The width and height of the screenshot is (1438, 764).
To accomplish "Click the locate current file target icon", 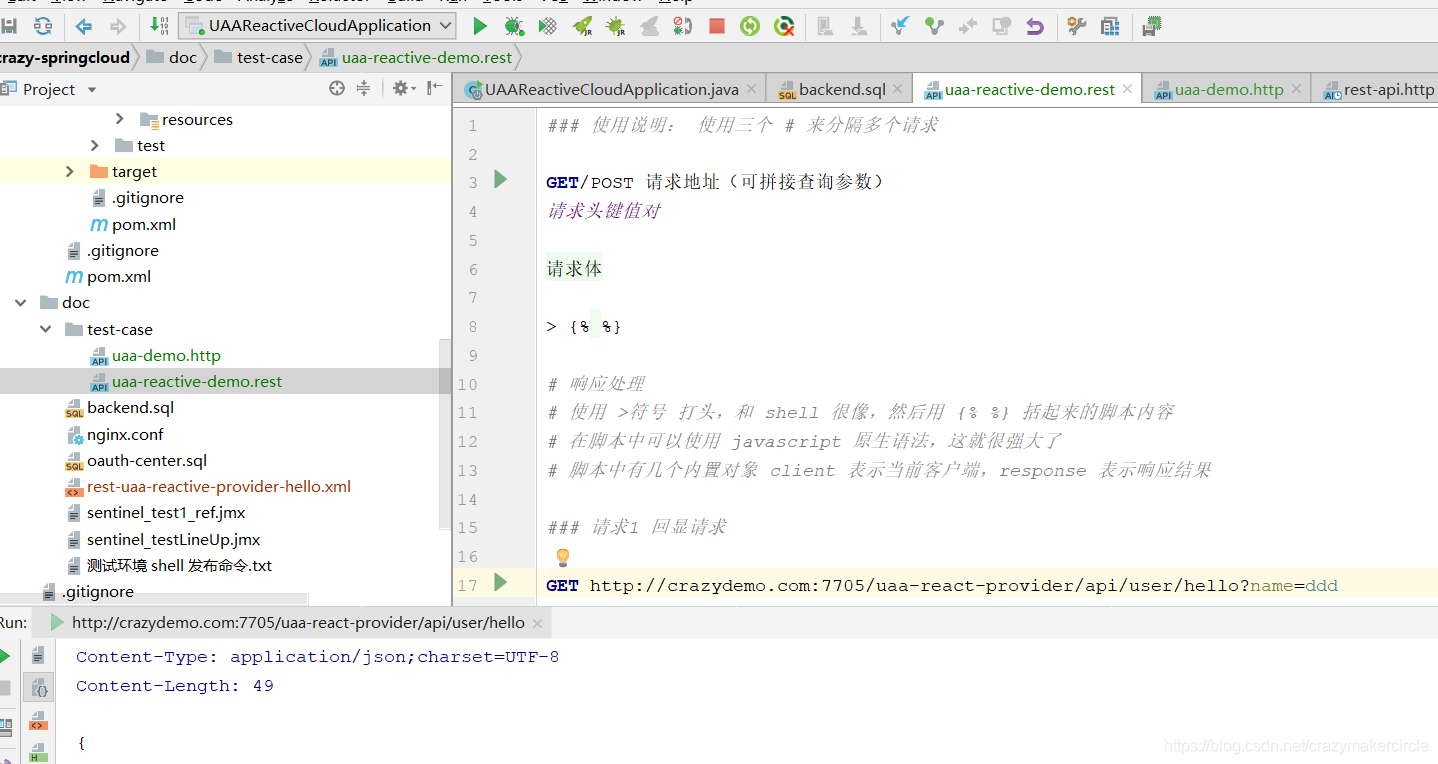I will point(337,89).
